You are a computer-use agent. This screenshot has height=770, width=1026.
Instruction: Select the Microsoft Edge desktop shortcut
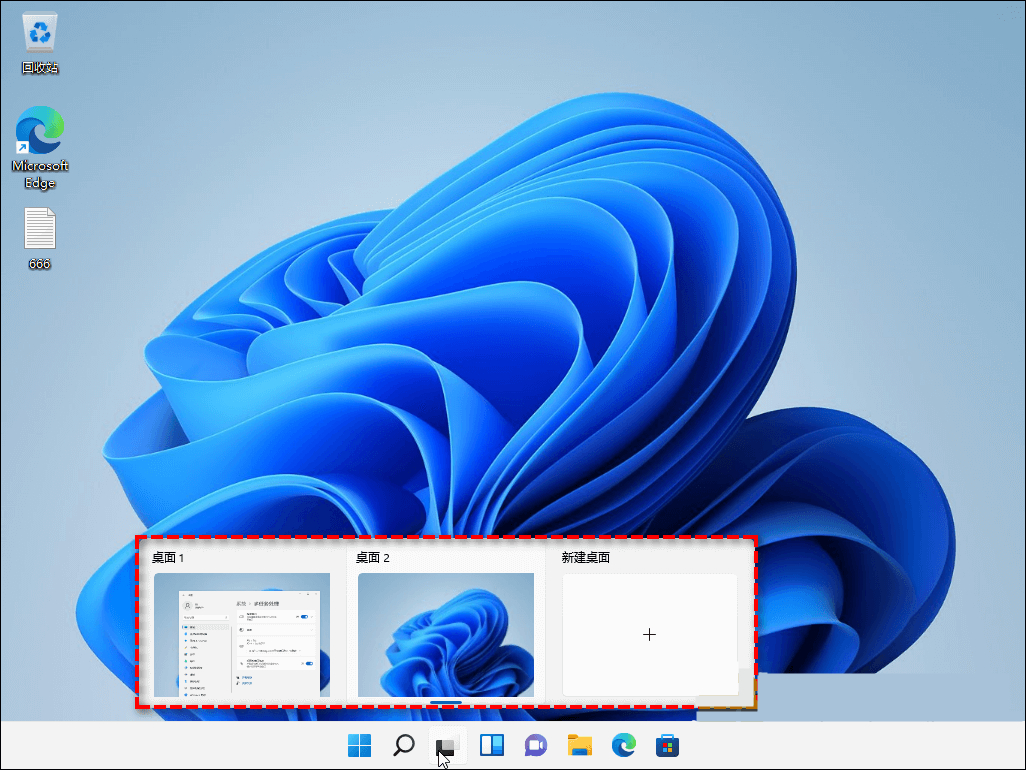pos(40,132)
